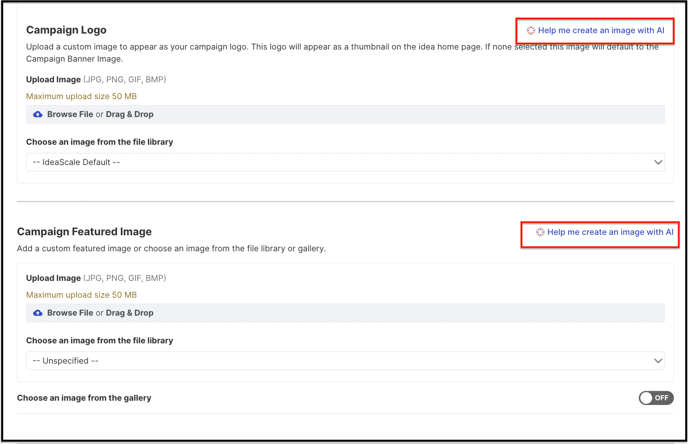Click the Campaign Logo description paragraph
Image resolution: width=688 pixels, height=444 pixels.
(x=342, y=53)
